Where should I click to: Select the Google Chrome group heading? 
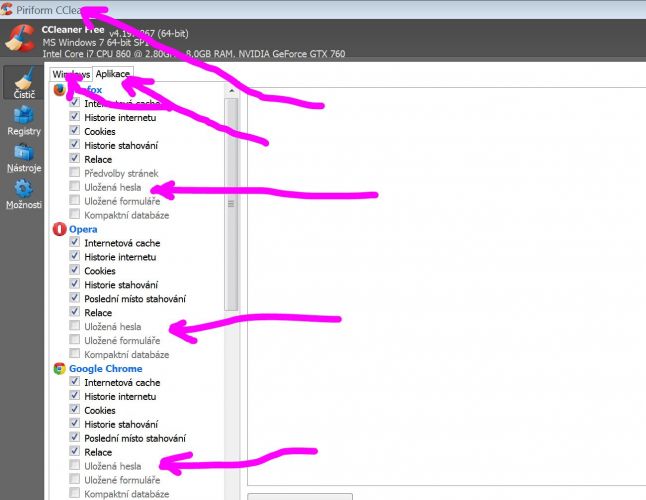pyautogui.click(x=105, y=369)
